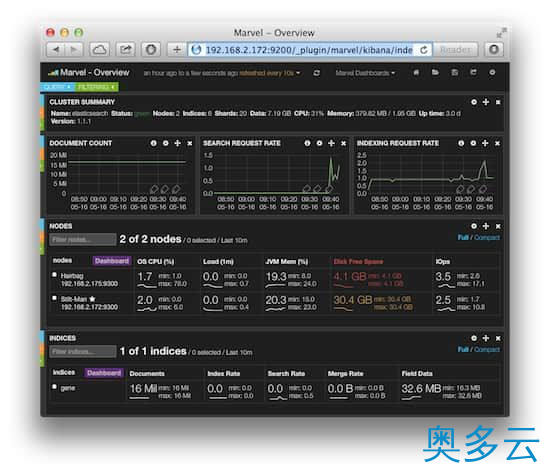The image size is (550, 473).
Task: Click the Dashboard button in Indices table
Action: [104, 373]
